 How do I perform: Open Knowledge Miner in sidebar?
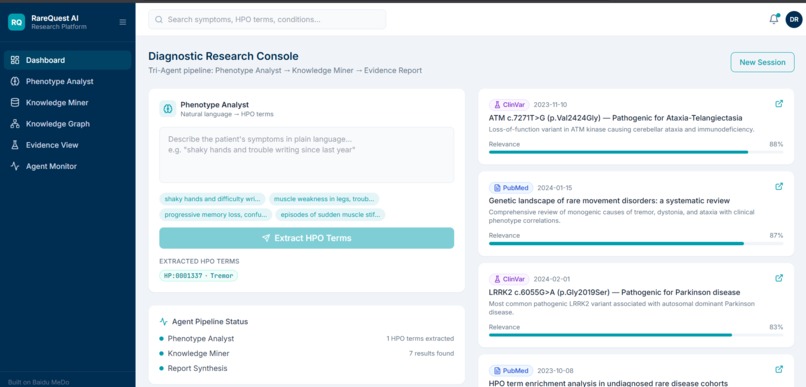point(67,103)
